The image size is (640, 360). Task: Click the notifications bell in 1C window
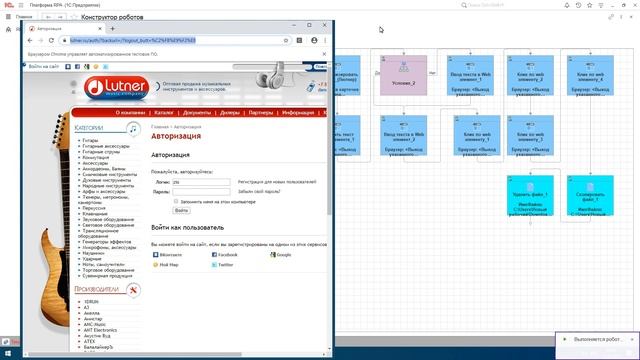(567, 5)
